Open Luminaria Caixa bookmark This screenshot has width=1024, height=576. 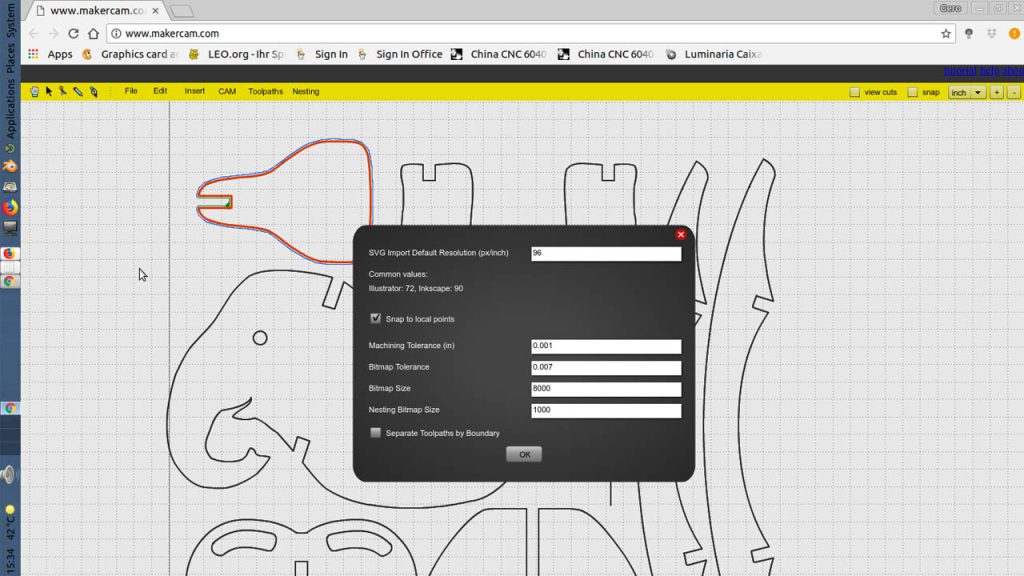click(714, 54)
